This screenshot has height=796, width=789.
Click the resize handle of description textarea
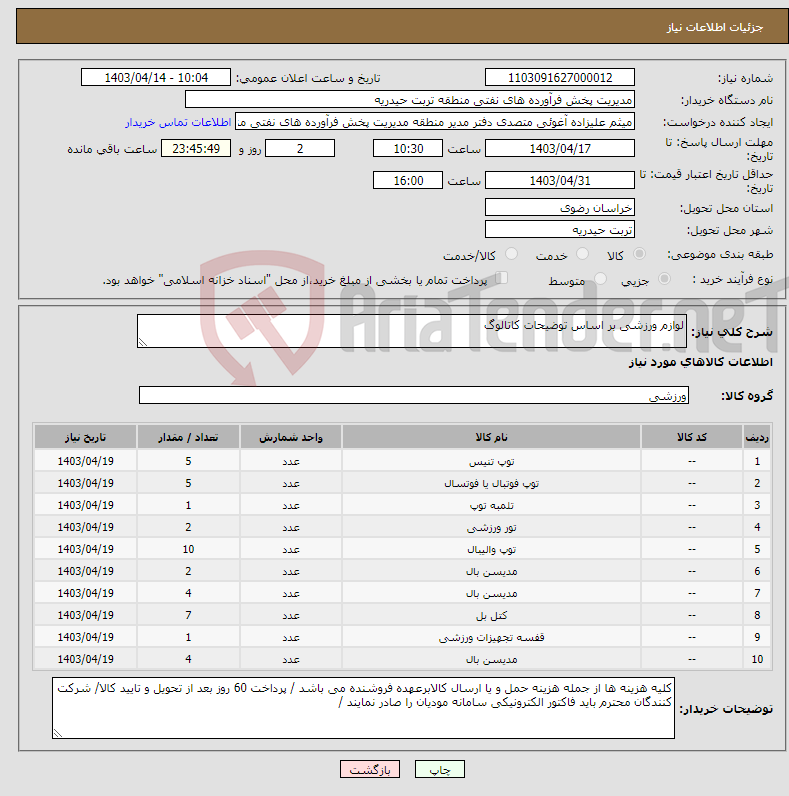pos(143,343)
